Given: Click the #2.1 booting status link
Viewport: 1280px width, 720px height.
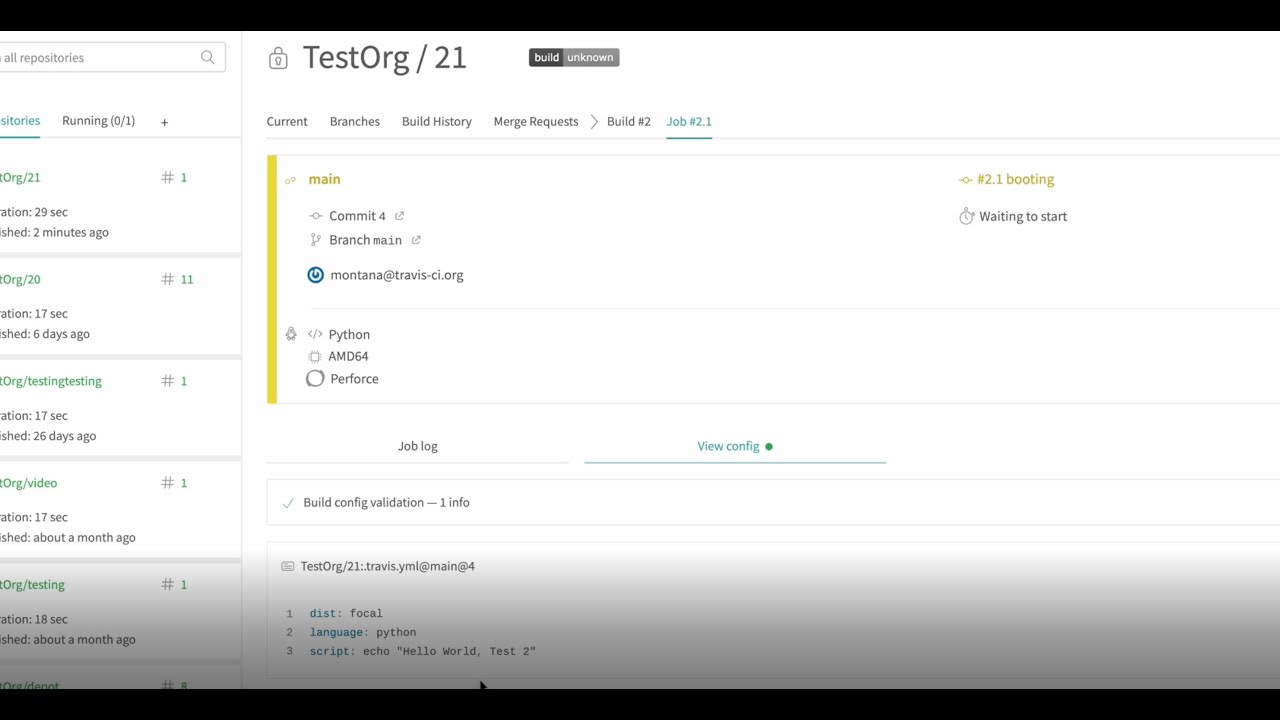Looking at the screenshot, I should click(x=1015, y=179).
